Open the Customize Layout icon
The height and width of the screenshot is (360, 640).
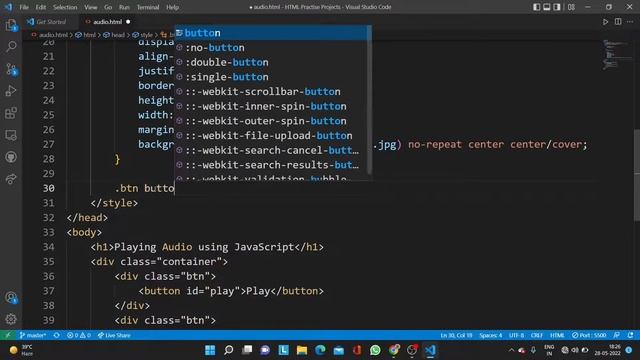pos(571,7)
